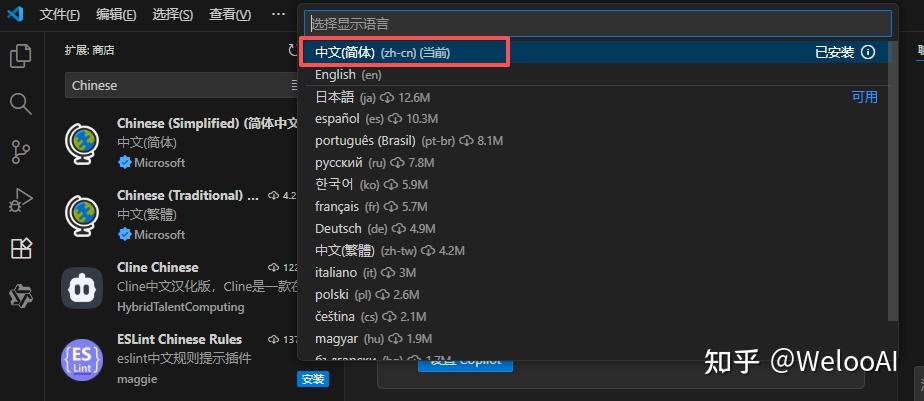Viewport: 924px width, 401px height.
Task: Open the 文件(F) menu
Action: click(x=60, y=15)
